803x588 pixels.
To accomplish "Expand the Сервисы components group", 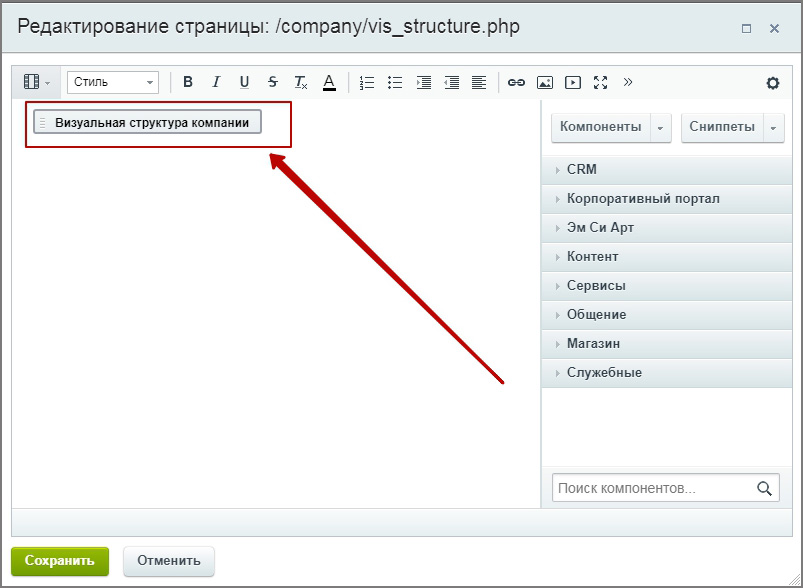I will point(596,286).
